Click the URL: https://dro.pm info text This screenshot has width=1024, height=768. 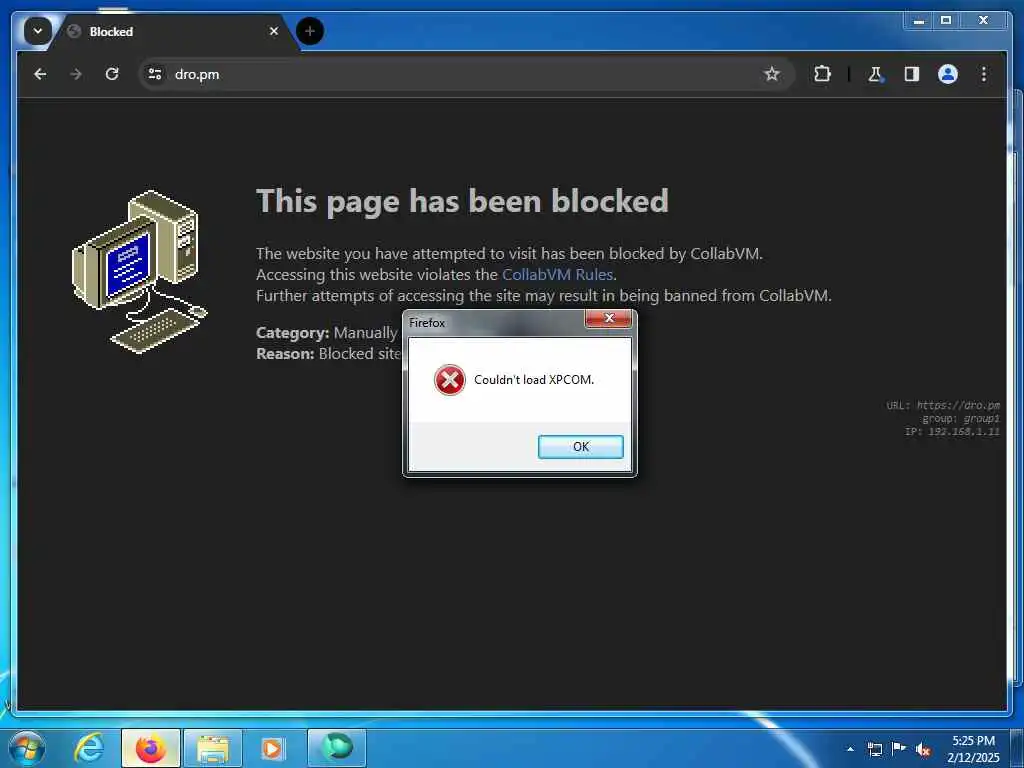[943, 405]
